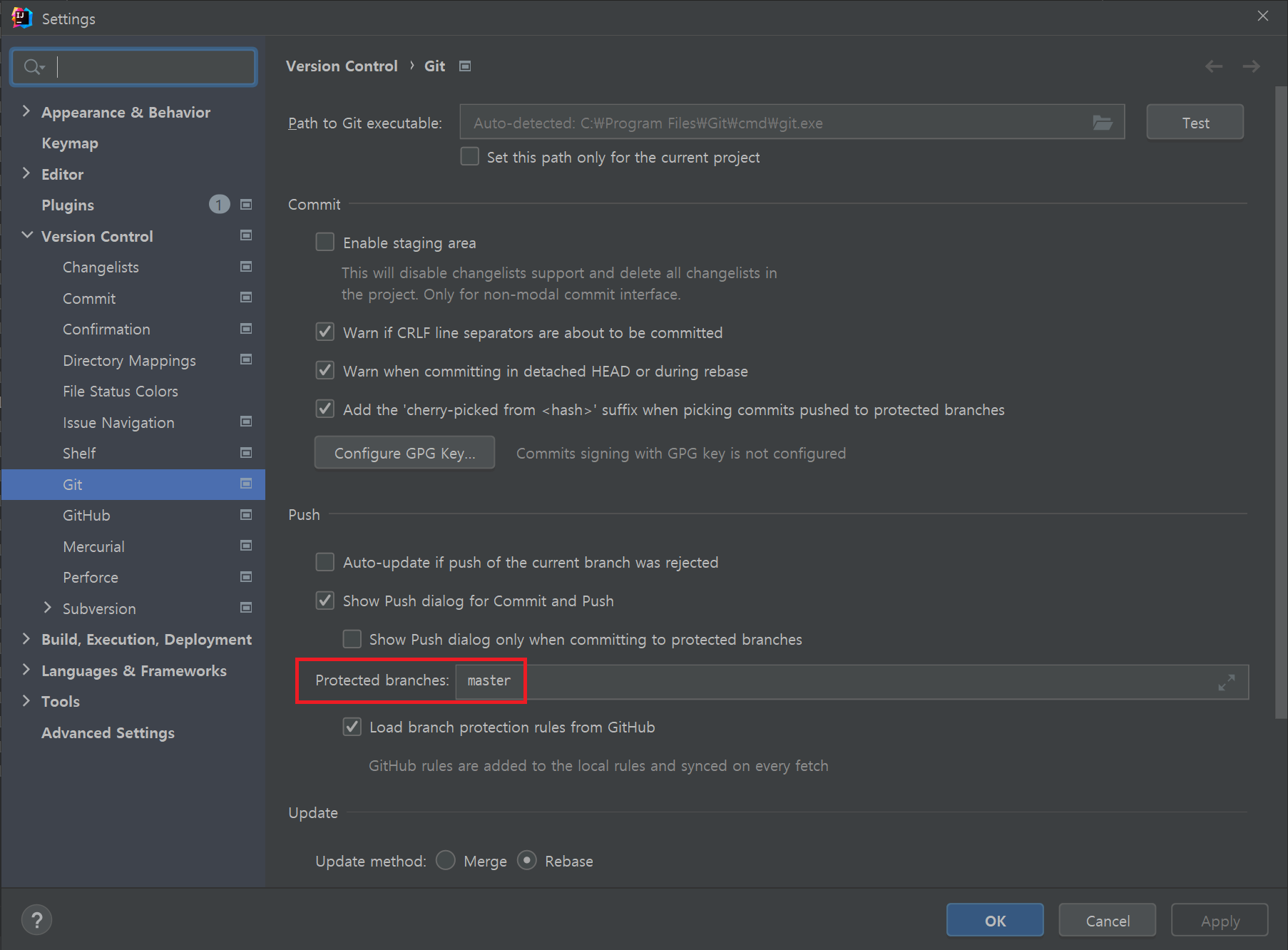The width and height of the screenshot is (1288, 950).
Task: Click the project-level icon next to Git breadcrumb
Action: point(465,66)
